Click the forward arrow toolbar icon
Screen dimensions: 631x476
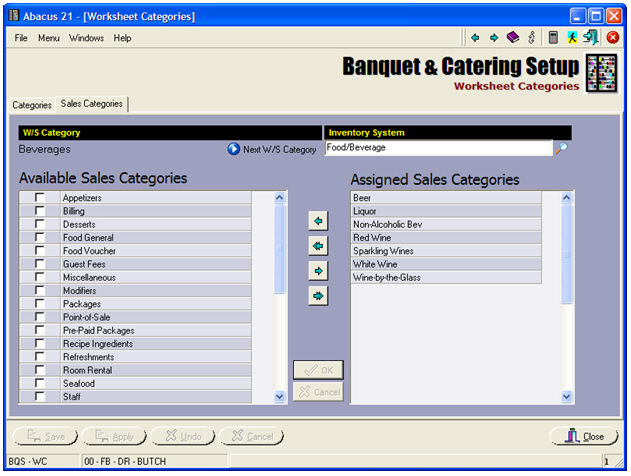[x=494, y=38]
